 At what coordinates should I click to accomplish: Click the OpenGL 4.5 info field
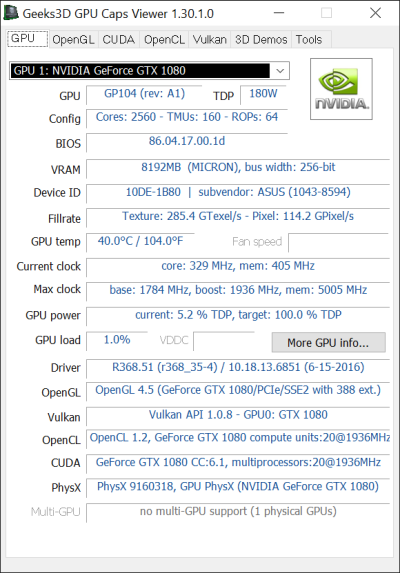coord(238,391)
